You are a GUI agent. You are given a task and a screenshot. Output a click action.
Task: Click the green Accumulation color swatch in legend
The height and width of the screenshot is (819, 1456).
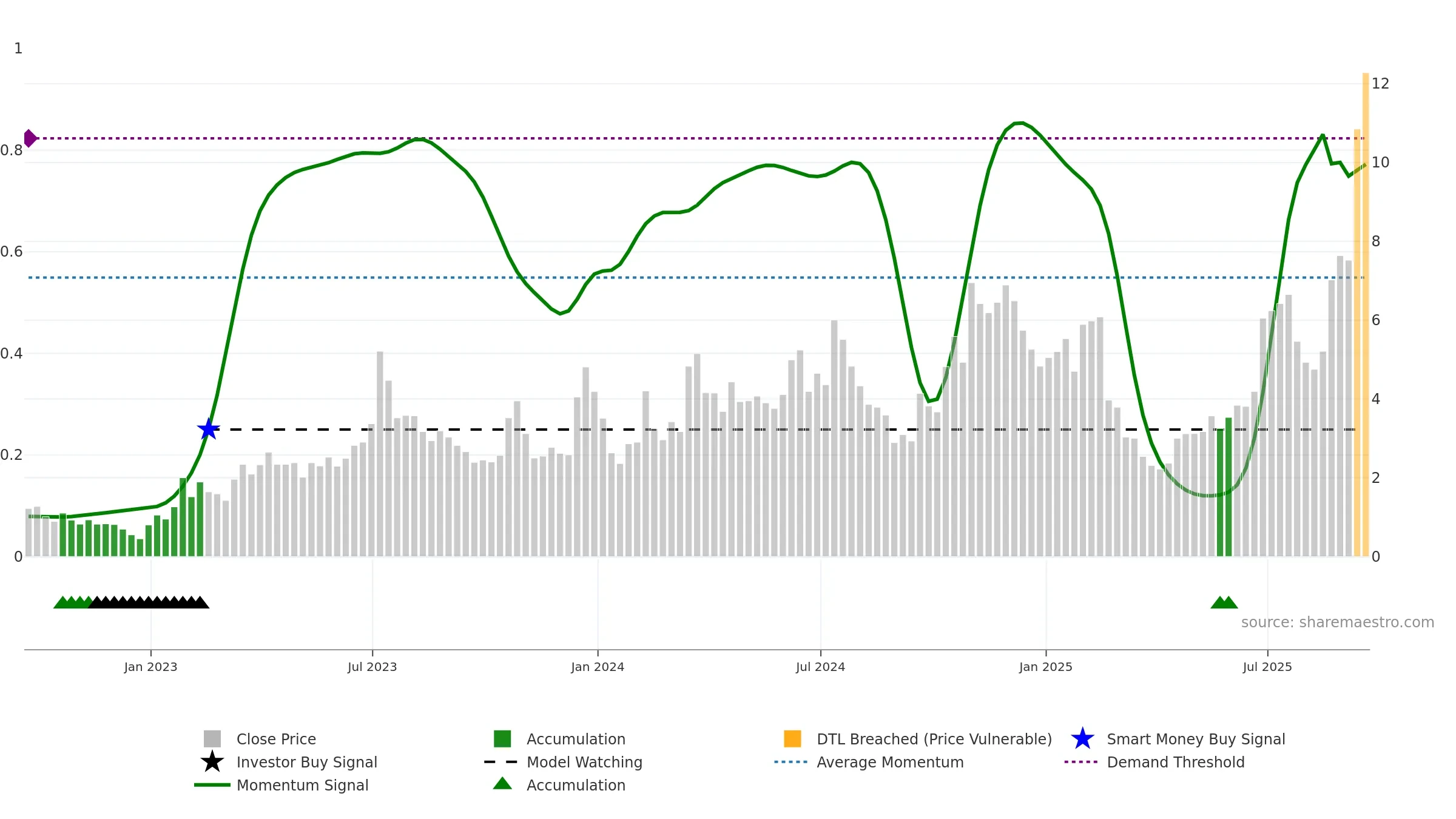coord(502,739)
